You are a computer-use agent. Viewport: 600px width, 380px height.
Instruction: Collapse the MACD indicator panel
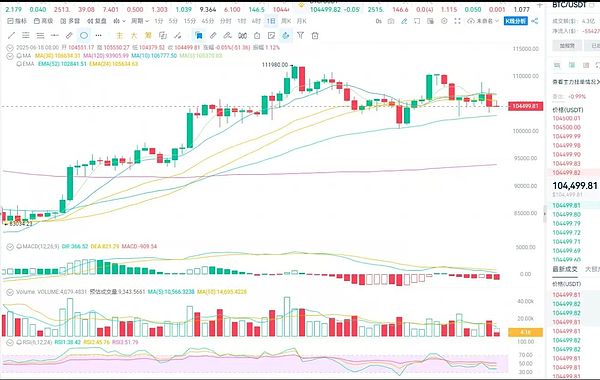pyautogui.click(x=10, y=247)
